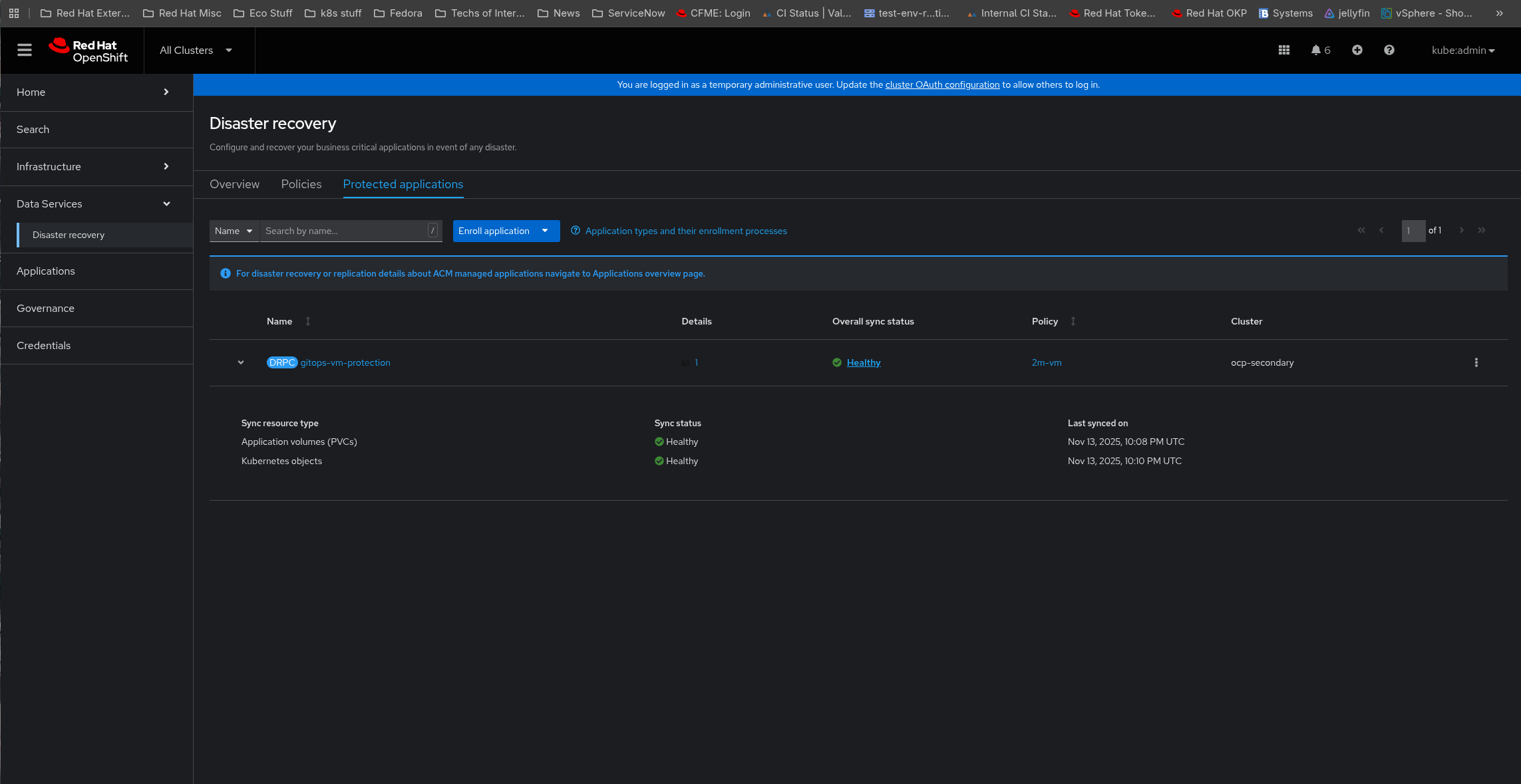This screenshot has height=784, width=1521.
Task: Open the help question mark icon
Action: point(1389,50)
